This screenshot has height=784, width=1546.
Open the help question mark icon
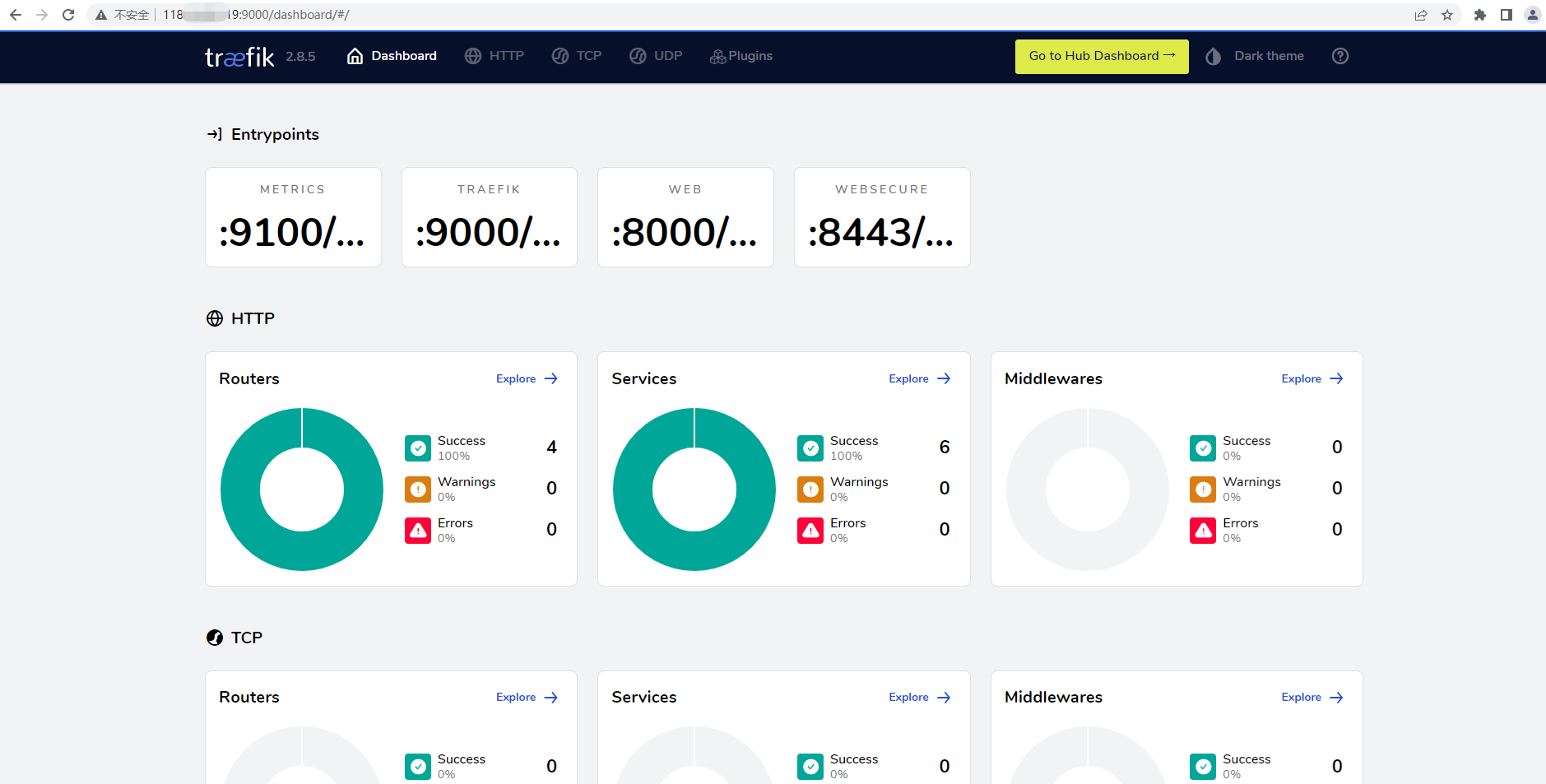1339,56
